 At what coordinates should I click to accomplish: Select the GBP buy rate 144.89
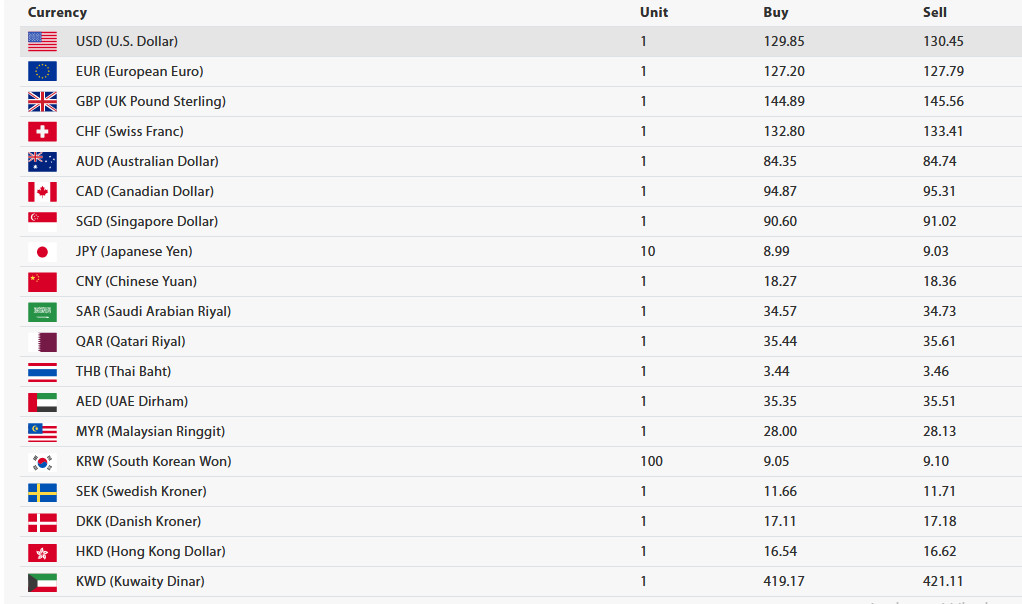pos(783,101)
